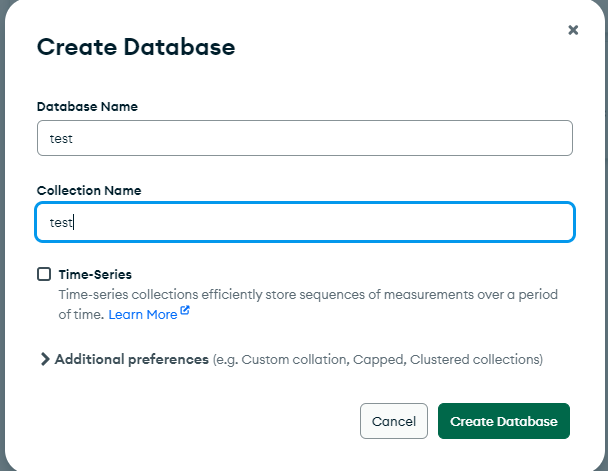Click the Additional preferences label text
608x471 pixels.
point(132,359)
